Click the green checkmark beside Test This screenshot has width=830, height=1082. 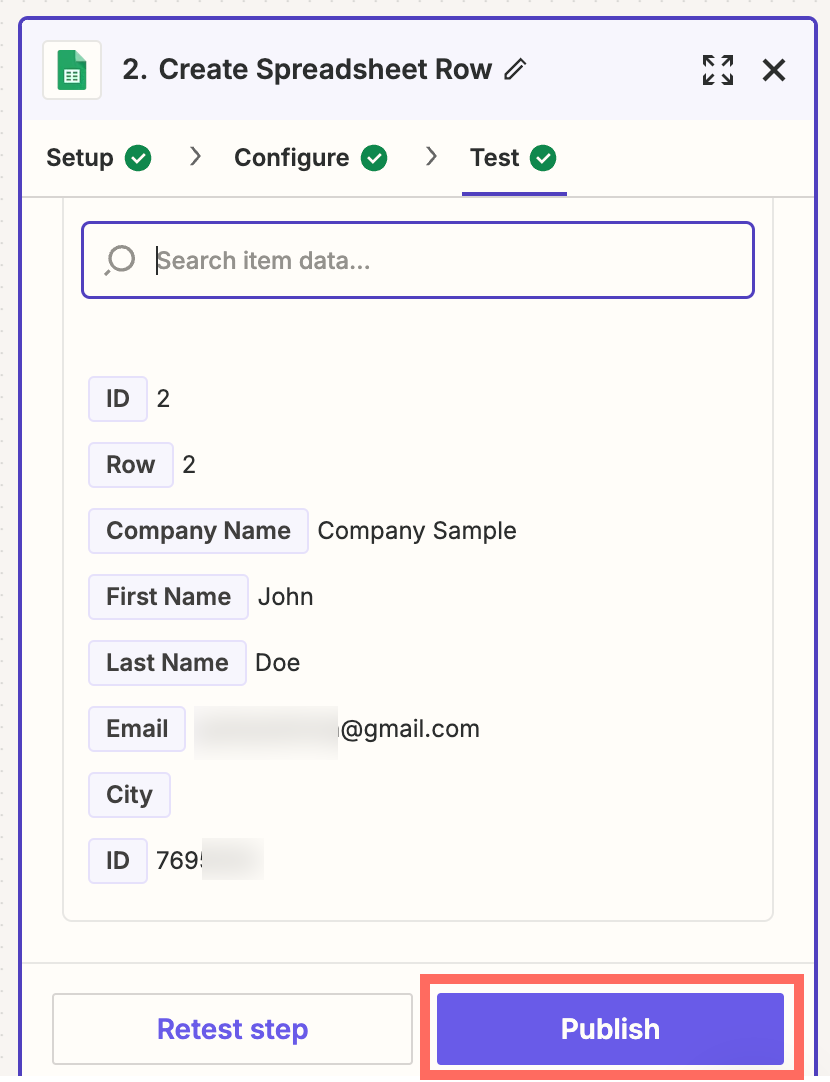543,158
